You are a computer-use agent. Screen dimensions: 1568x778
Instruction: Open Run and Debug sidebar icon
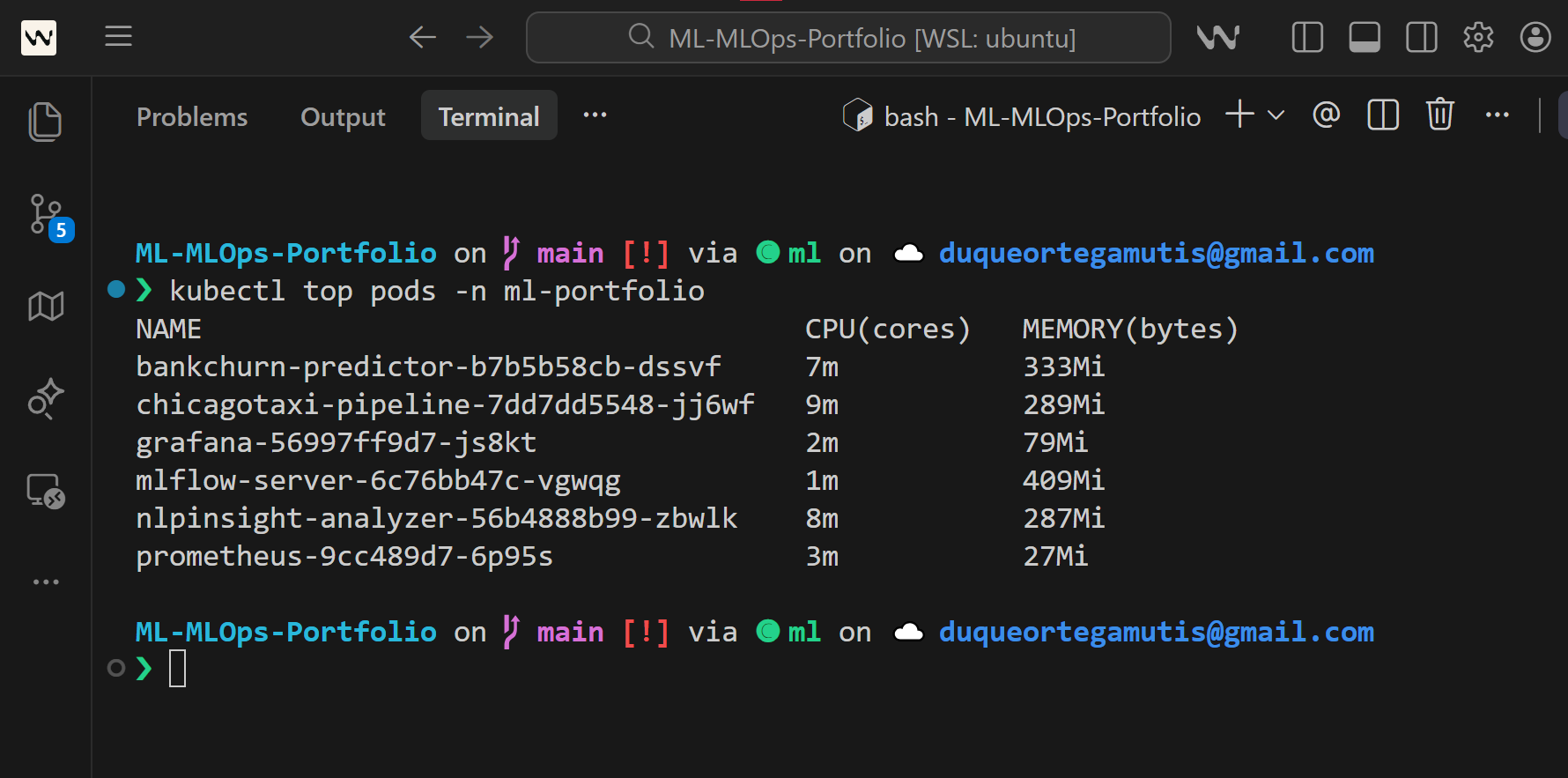(x=46, y=398)
